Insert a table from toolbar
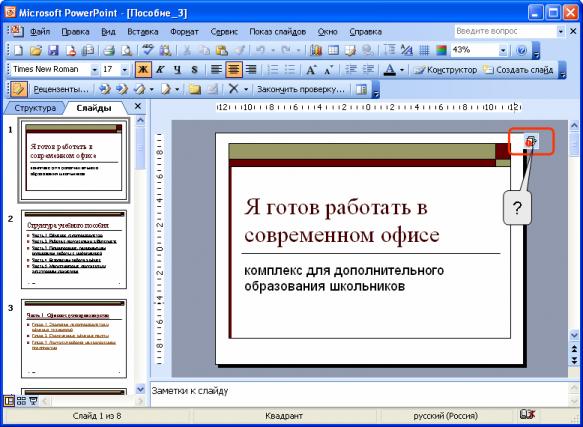The width and height of the screenshot is (583, 427). [334, 50]
